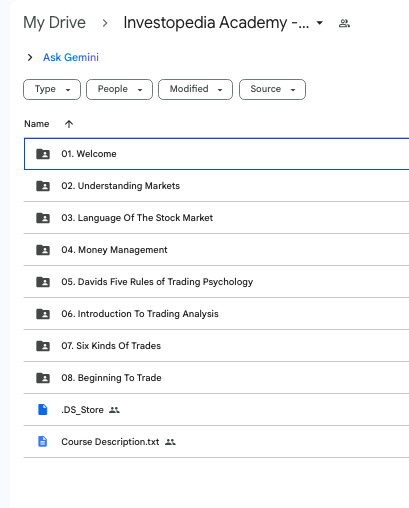Image resolution: width=409 pixels, height=508 pixels.
Task: Expand the Ask Gemini chevron
Action: tap(30, 57)
